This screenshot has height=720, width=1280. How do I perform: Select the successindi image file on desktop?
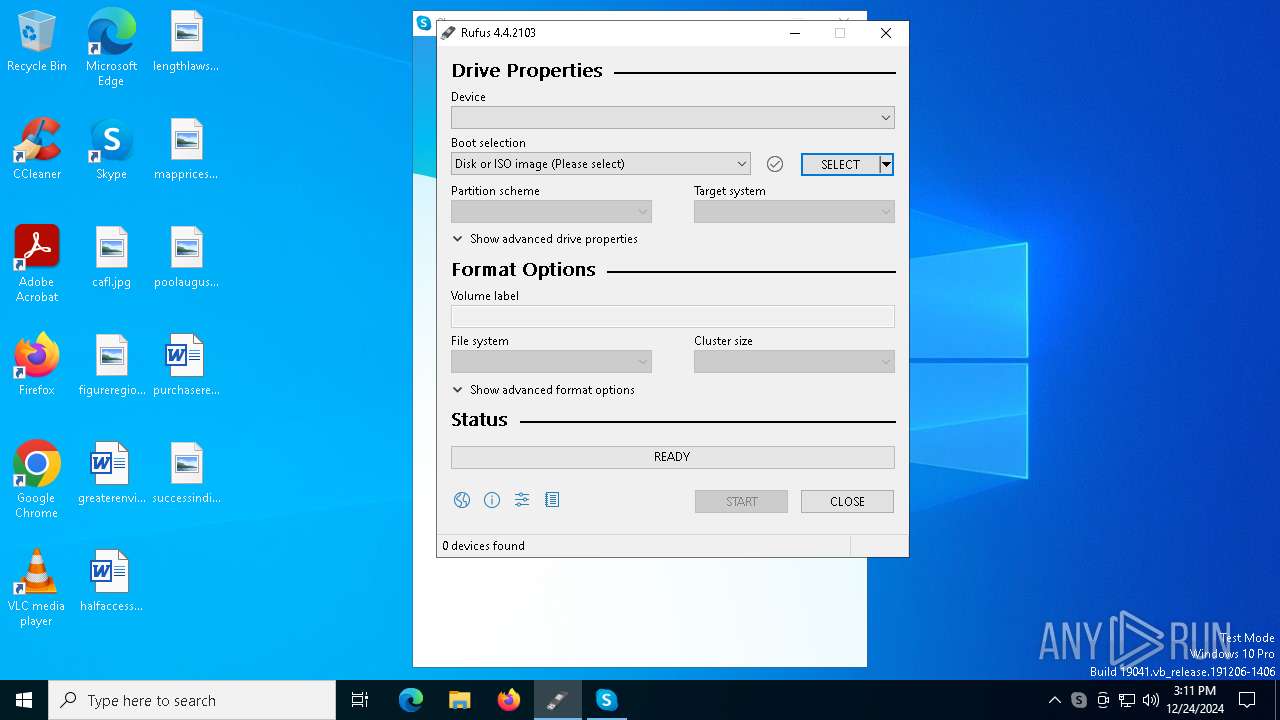[x=186, y=474]
